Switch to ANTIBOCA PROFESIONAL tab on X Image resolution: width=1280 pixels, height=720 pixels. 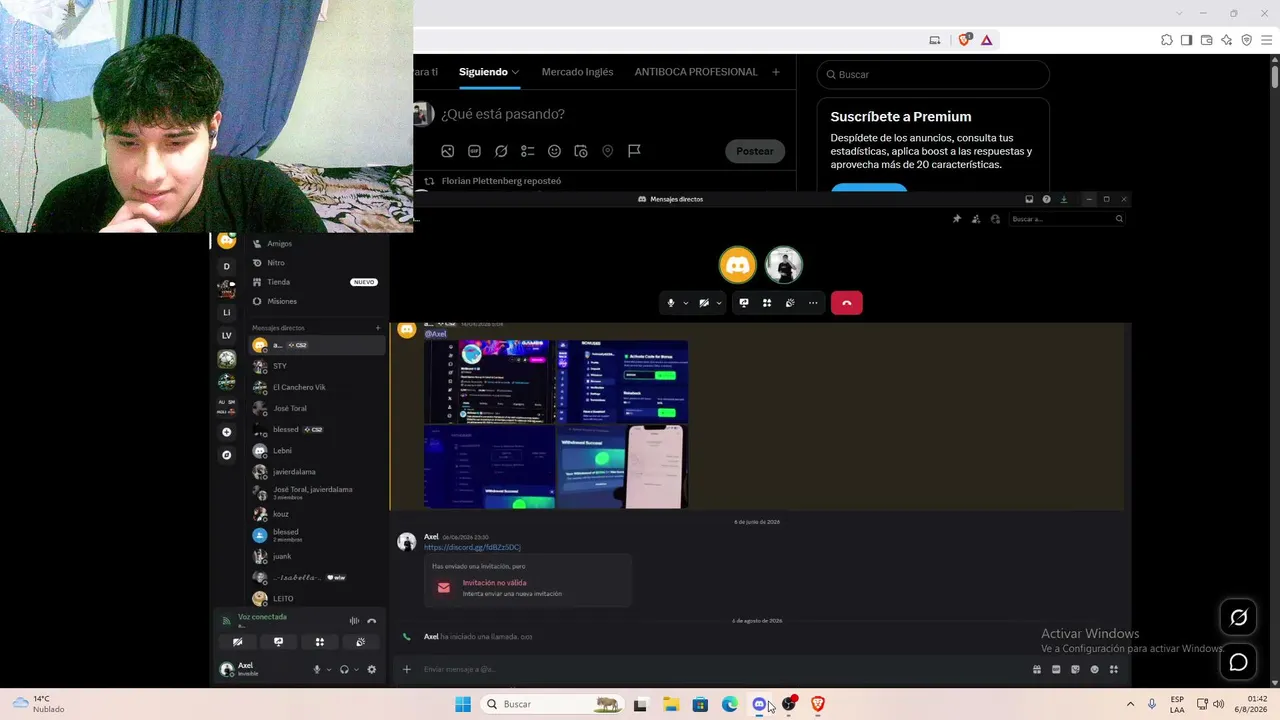pyautogui.click(x=696, y=72)
